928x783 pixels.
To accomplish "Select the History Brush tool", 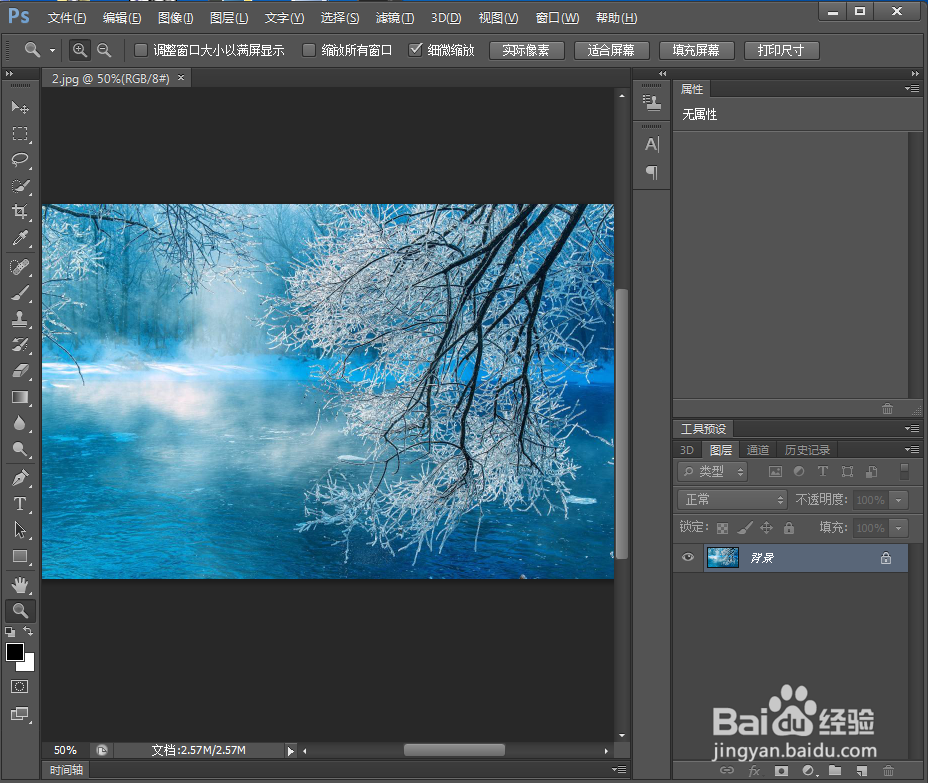I will coord(20,345).
